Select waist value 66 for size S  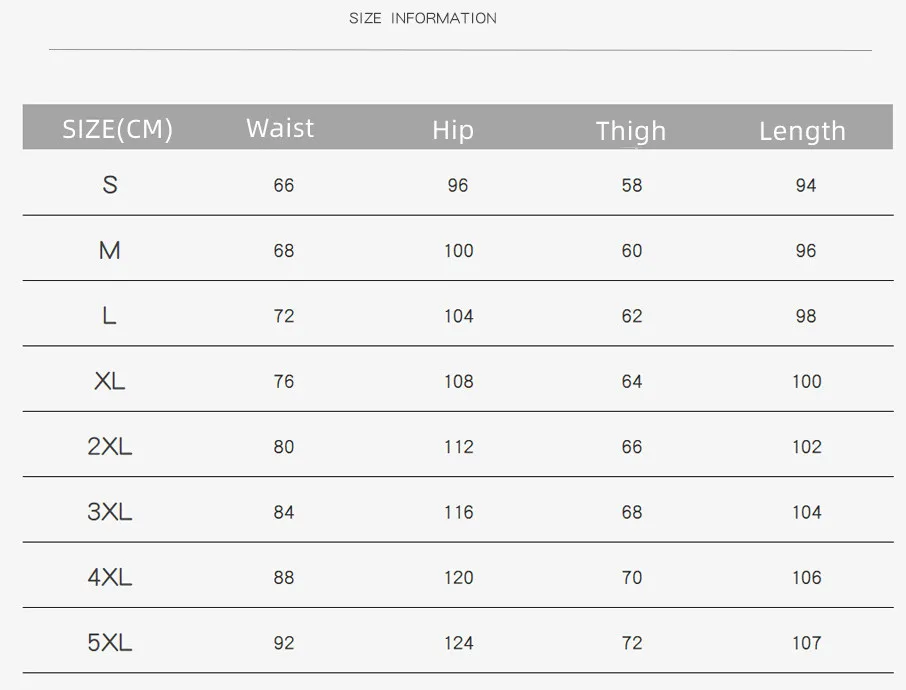pos(284,186)
